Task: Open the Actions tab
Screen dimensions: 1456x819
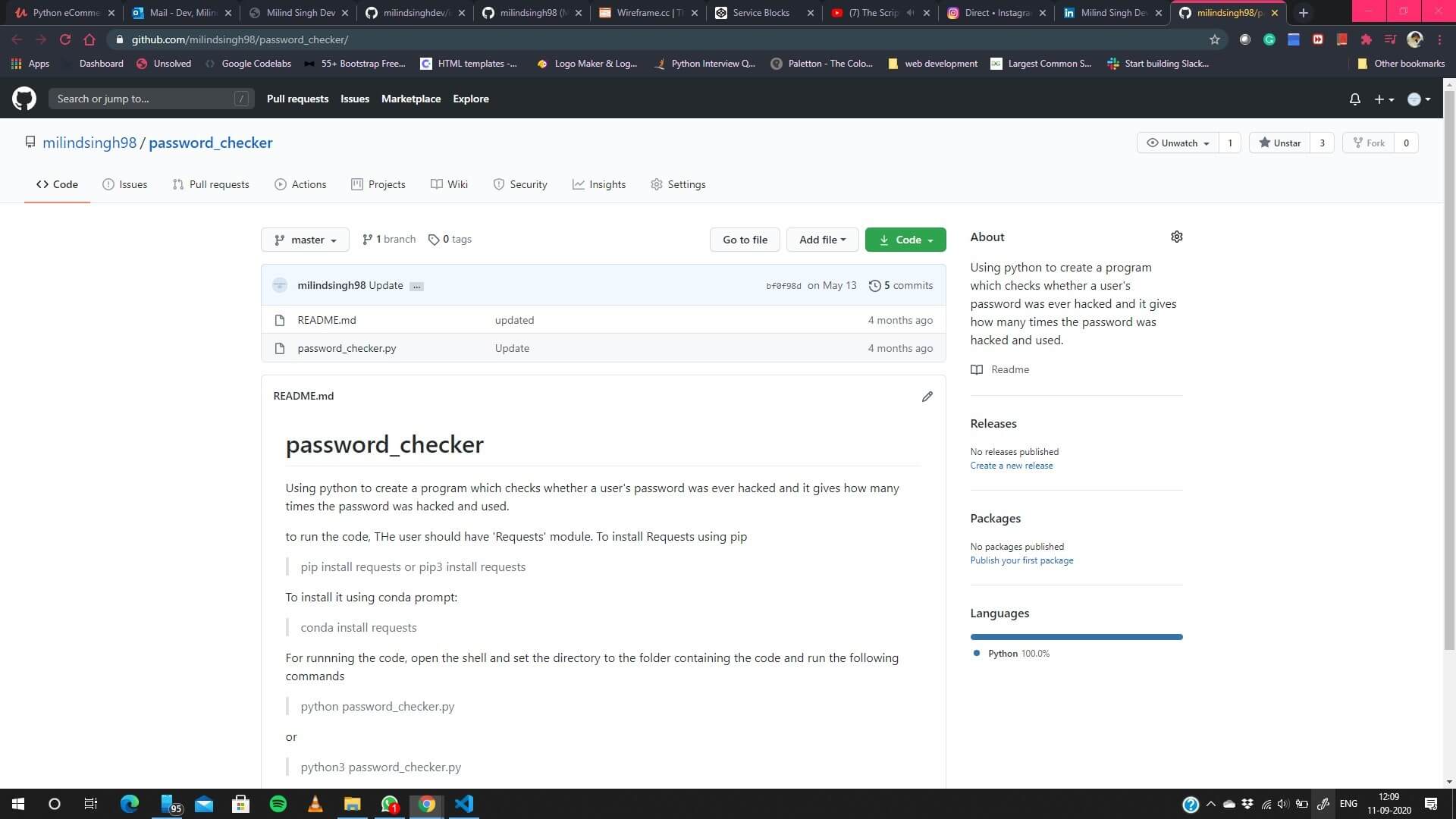Action: (300, 184)
